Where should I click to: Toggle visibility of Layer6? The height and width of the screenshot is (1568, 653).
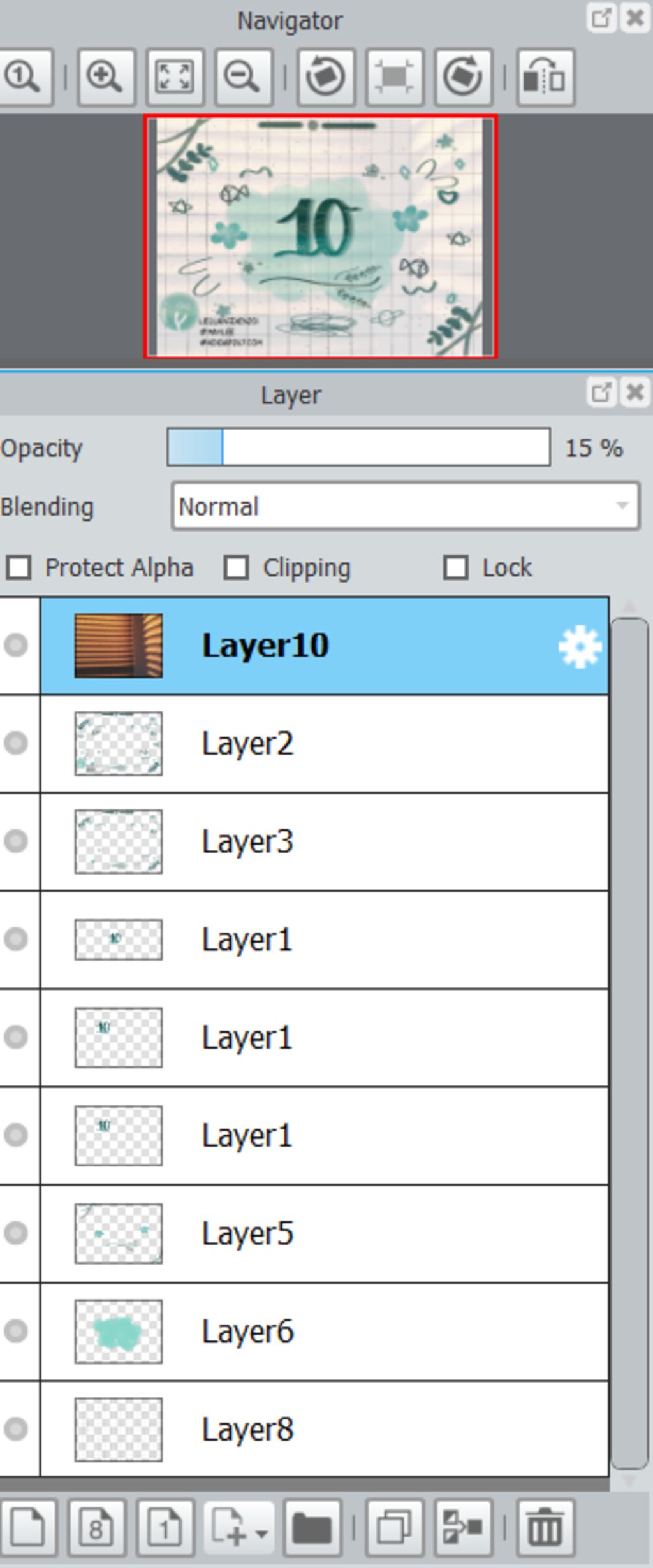click(16, 1332)
